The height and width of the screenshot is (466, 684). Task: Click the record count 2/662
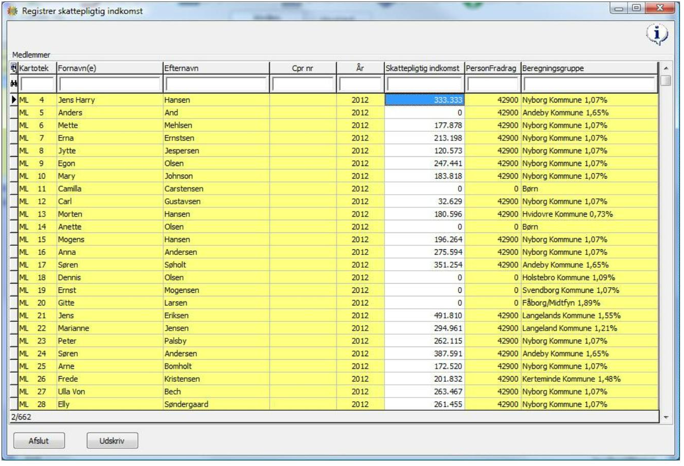[x=21, y=417]
